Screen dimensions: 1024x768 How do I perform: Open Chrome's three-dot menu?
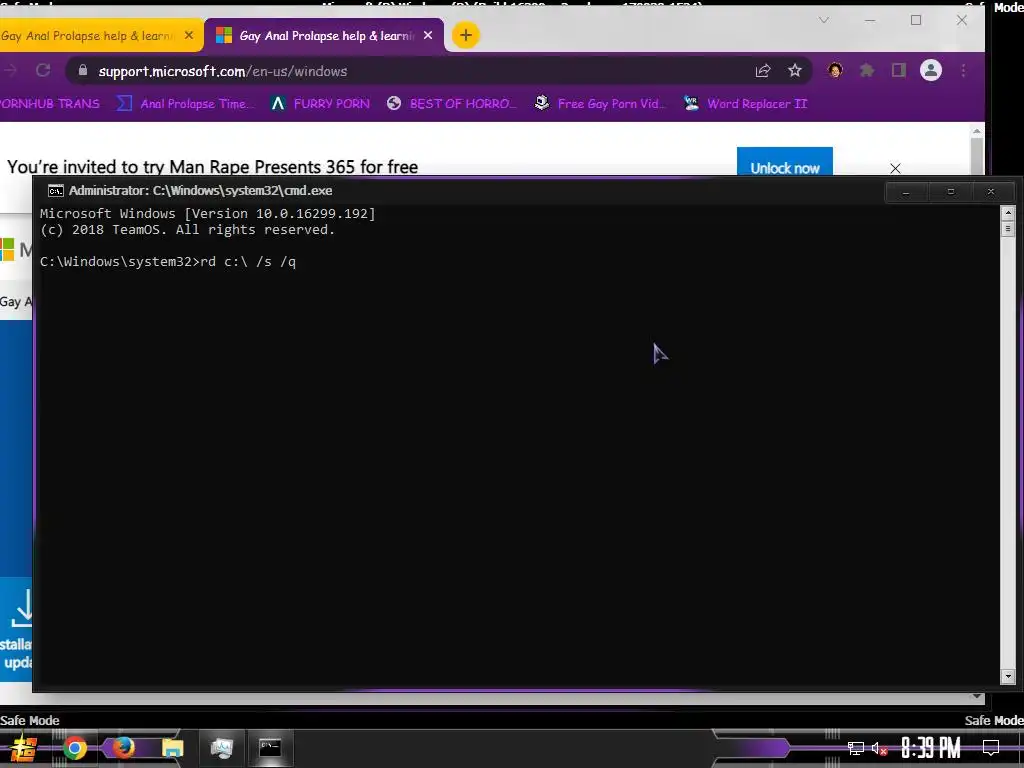(x=963, y=71)
